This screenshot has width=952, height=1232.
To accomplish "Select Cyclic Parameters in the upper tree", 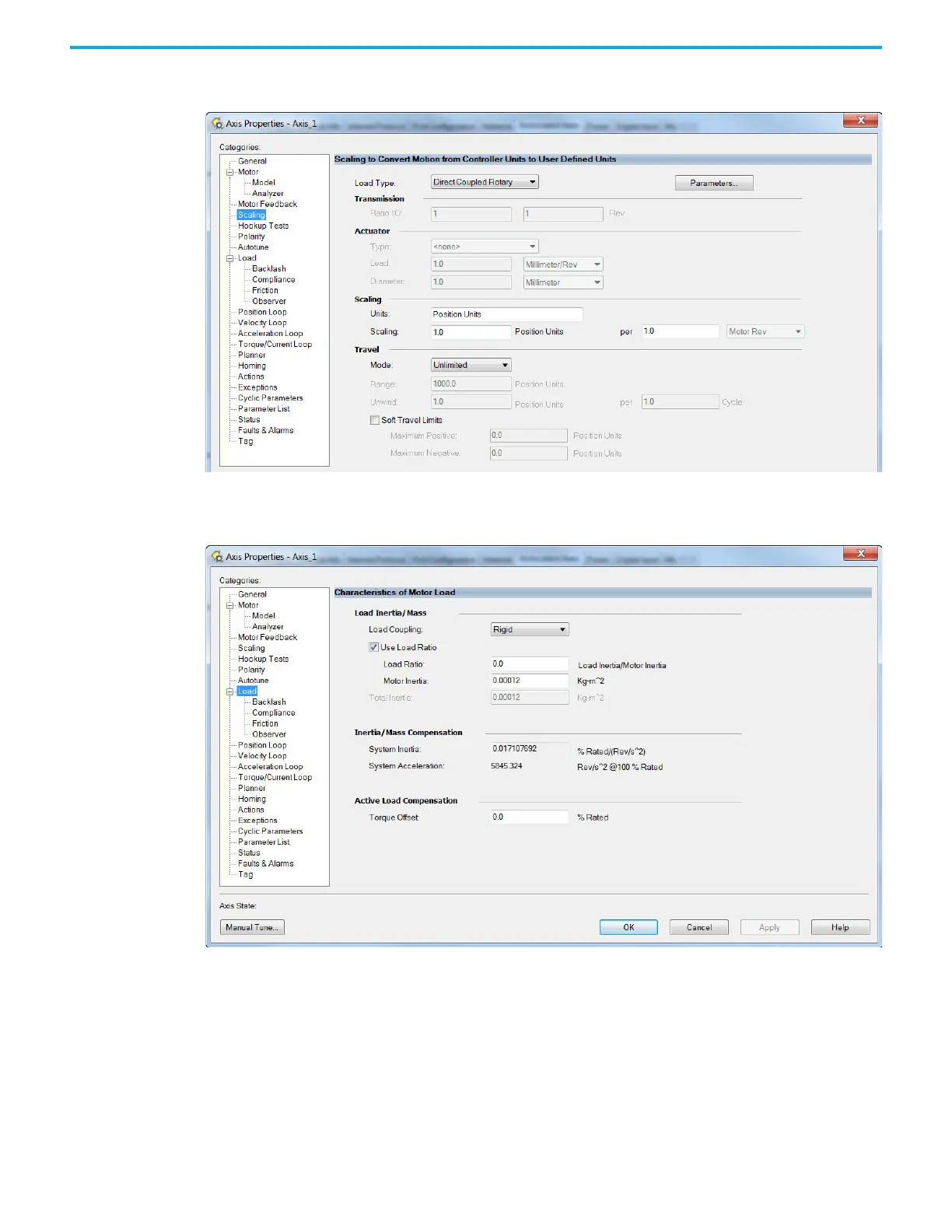I will 271,398.
